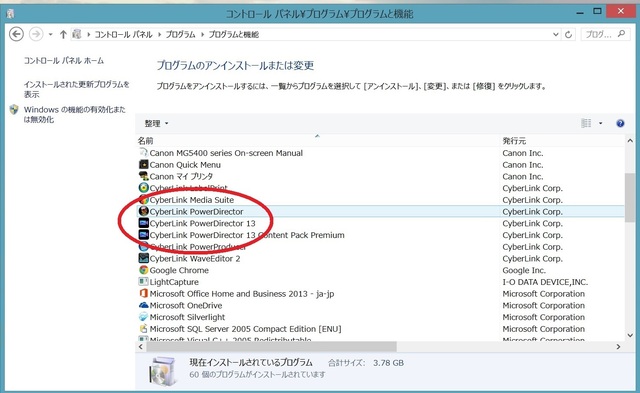
Task: Open インストールされた更新プログラムを表示 link
Action: click(76, 89)
